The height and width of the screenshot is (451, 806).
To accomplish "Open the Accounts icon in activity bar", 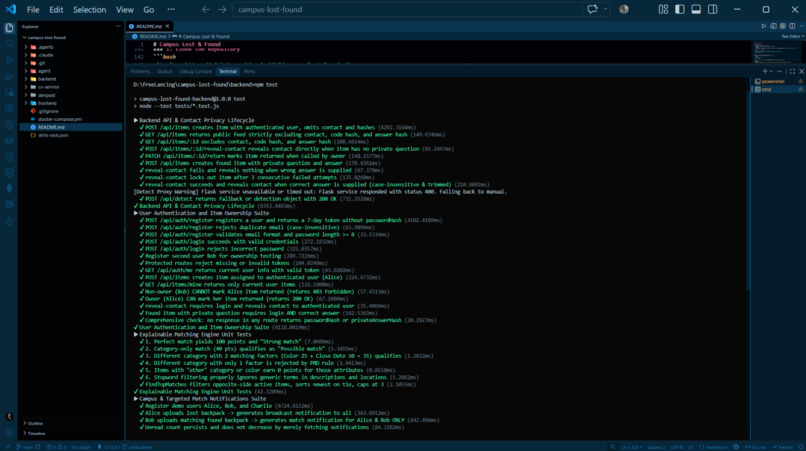I will pyautogui.click(x=9, y=417).
